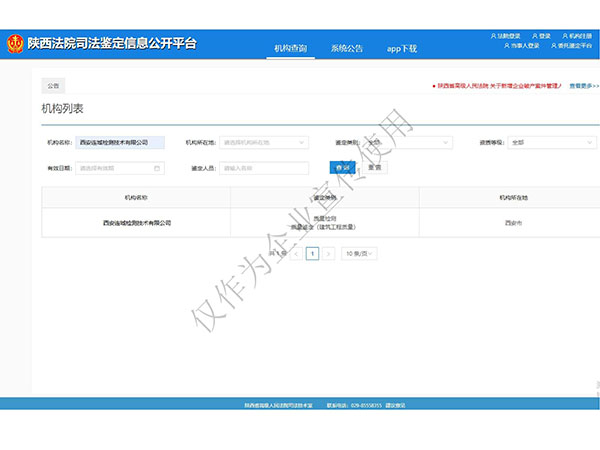Open the app下载 navigation tab
Screen dimensions: 600x450
coord(401,48)
